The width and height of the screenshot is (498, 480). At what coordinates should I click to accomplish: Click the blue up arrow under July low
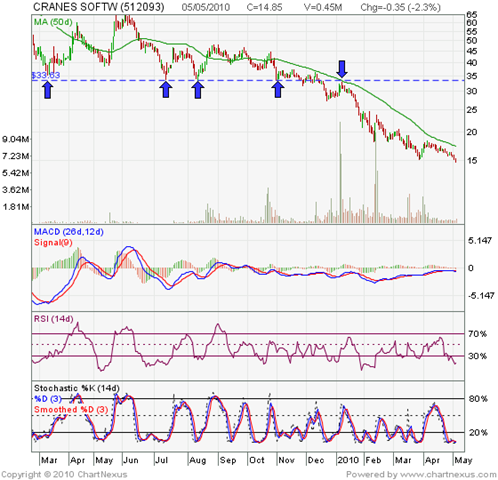(x=166, y=90)
